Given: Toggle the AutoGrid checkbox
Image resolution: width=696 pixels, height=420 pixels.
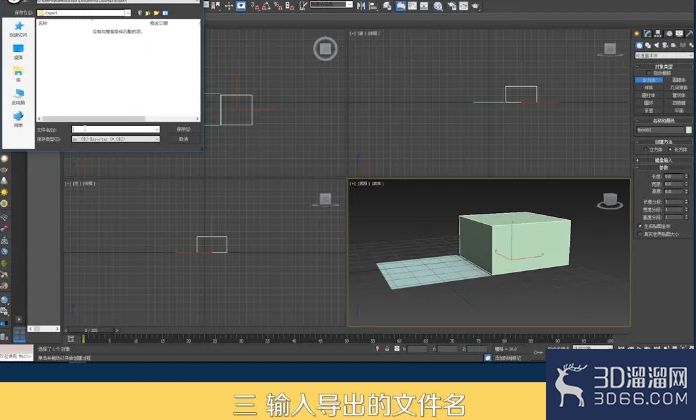Looking at the screenshot, I should pyautogui.click(x=649, y=73).
